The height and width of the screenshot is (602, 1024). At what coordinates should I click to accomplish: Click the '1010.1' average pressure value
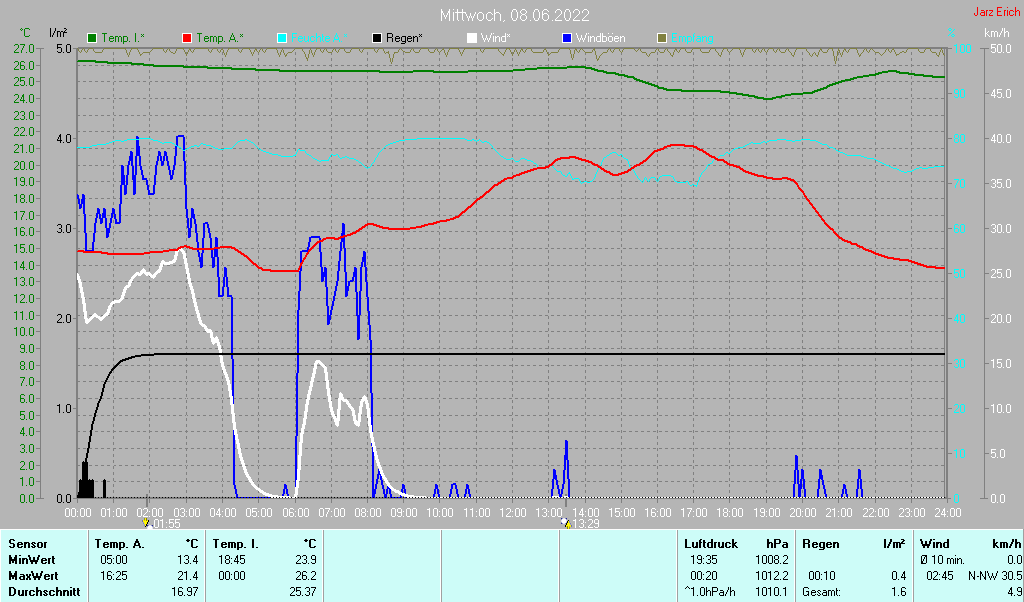click(772, 592)
